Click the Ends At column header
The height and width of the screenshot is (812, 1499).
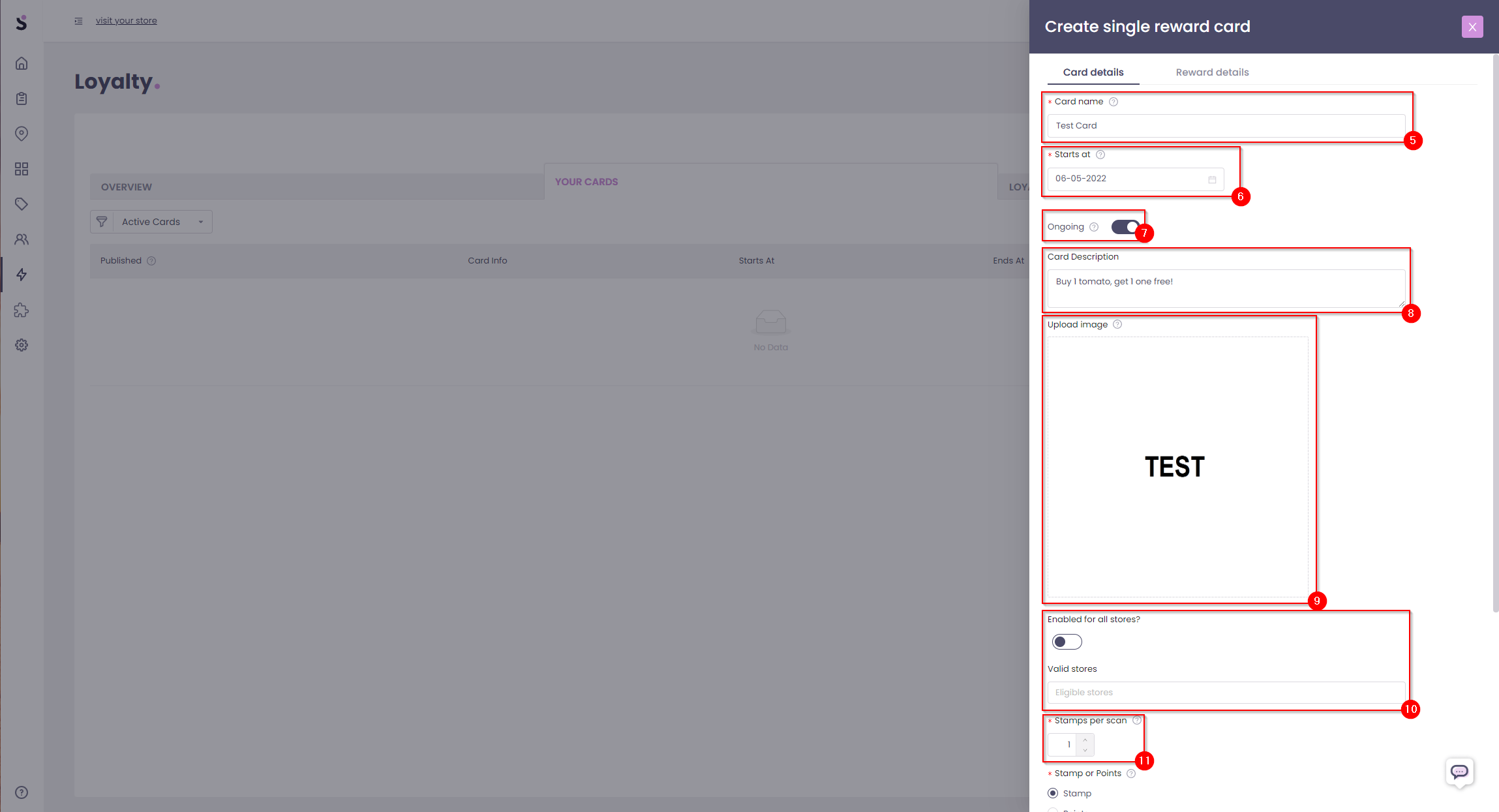point(1008,261)
